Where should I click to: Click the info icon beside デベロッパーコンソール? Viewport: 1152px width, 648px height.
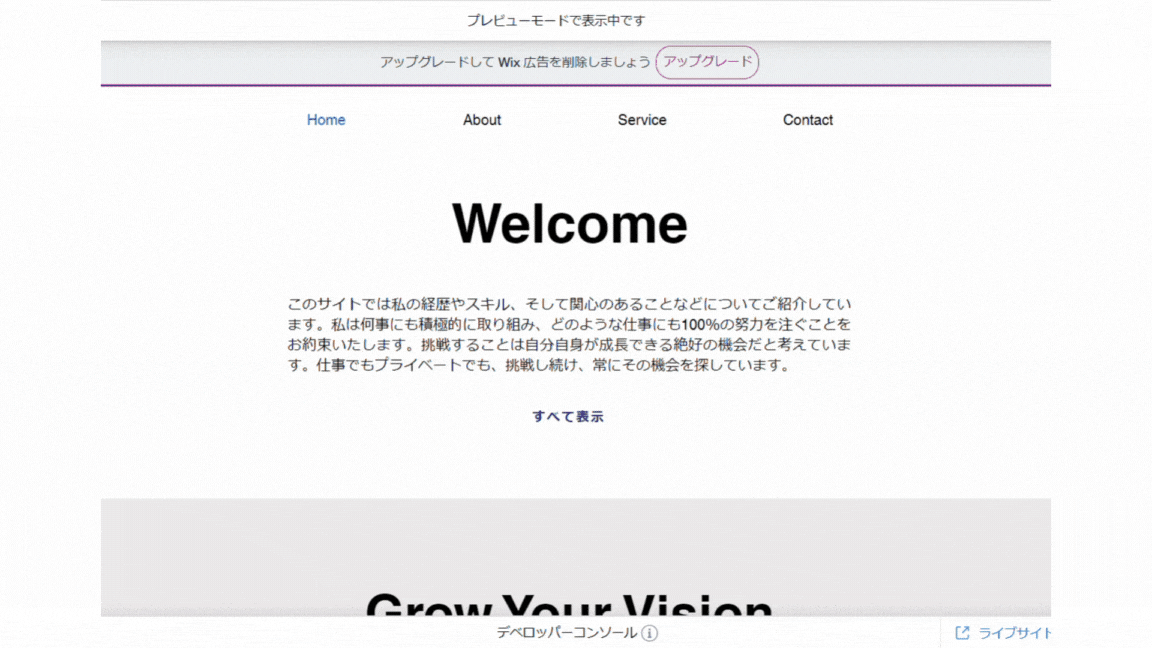click(x=649, y=633)
